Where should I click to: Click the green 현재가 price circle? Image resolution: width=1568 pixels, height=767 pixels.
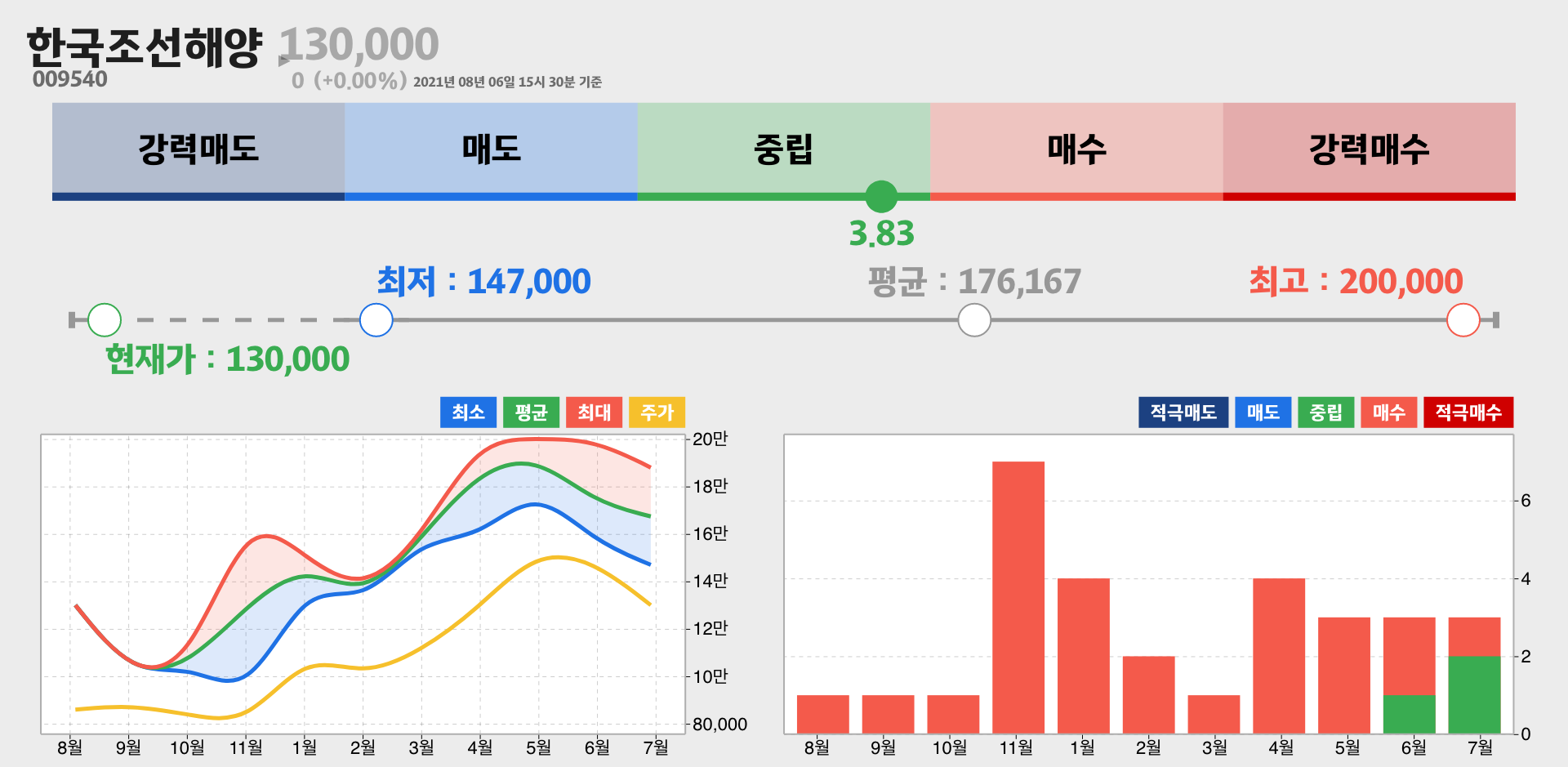[105, 320]
